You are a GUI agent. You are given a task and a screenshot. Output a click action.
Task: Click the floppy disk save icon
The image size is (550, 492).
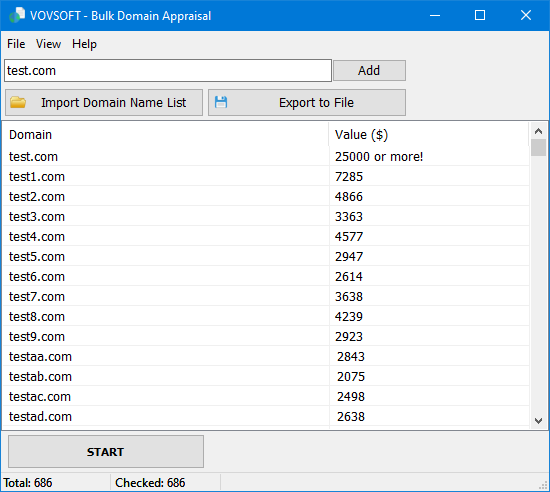tap(221, 102)
